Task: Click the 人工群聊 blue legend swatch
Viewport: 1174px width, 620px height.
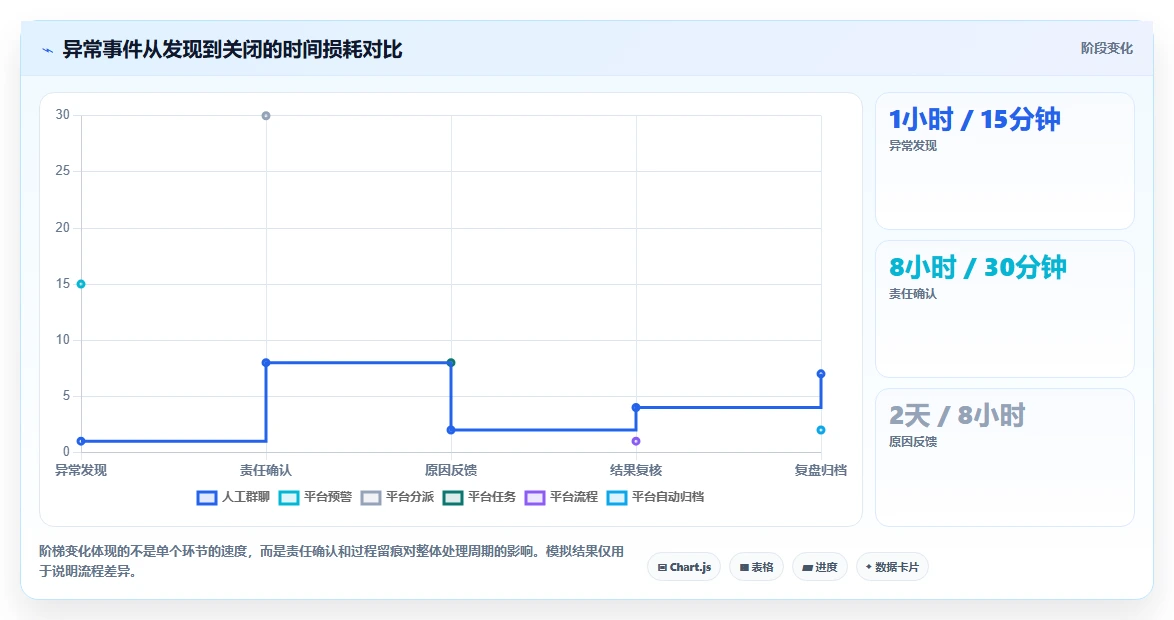Action: pyautogui.click(x=207, y=498)
